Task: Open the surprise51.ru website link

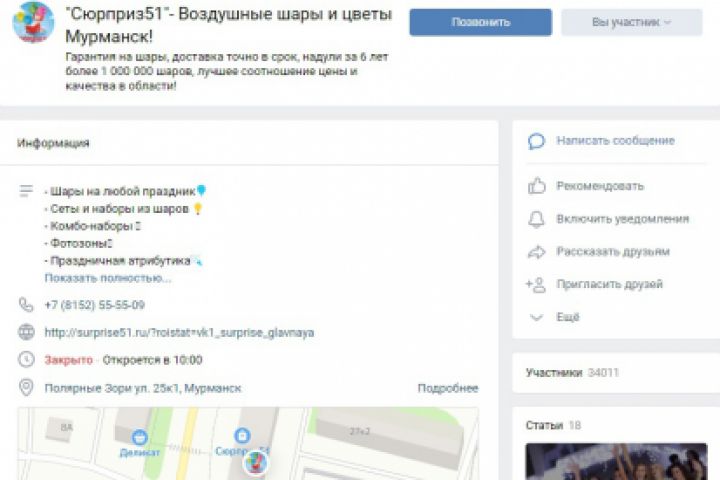Action: click(x=179, y=332)
